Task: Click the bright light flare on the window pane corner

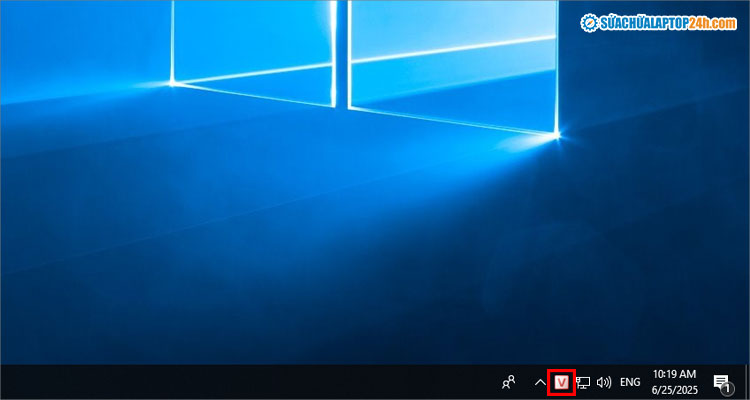Action: tap(558, 135)
